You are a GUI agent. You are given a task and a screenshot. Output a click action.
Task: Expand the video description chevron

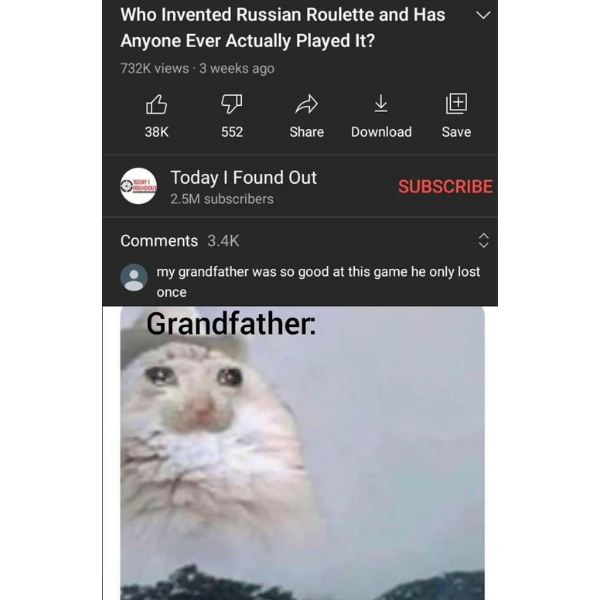pyautogui.click(x=483, y=15)
